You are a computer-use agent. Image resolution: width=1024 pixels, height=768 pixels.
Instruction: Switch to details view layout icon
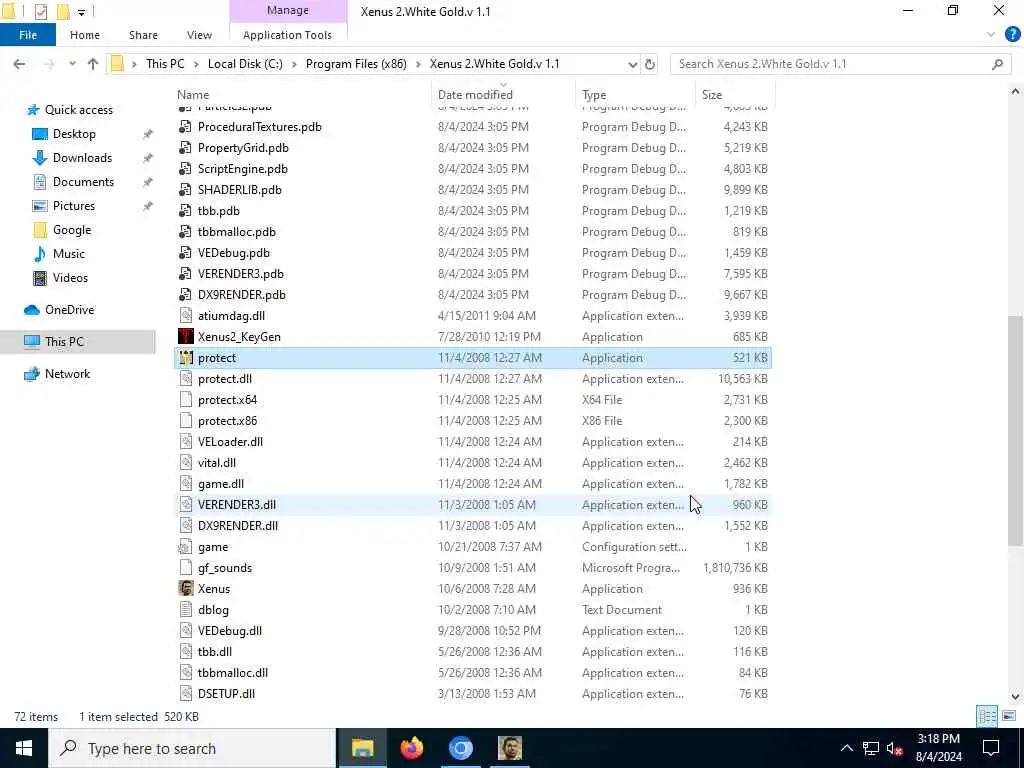click(987, 716)
